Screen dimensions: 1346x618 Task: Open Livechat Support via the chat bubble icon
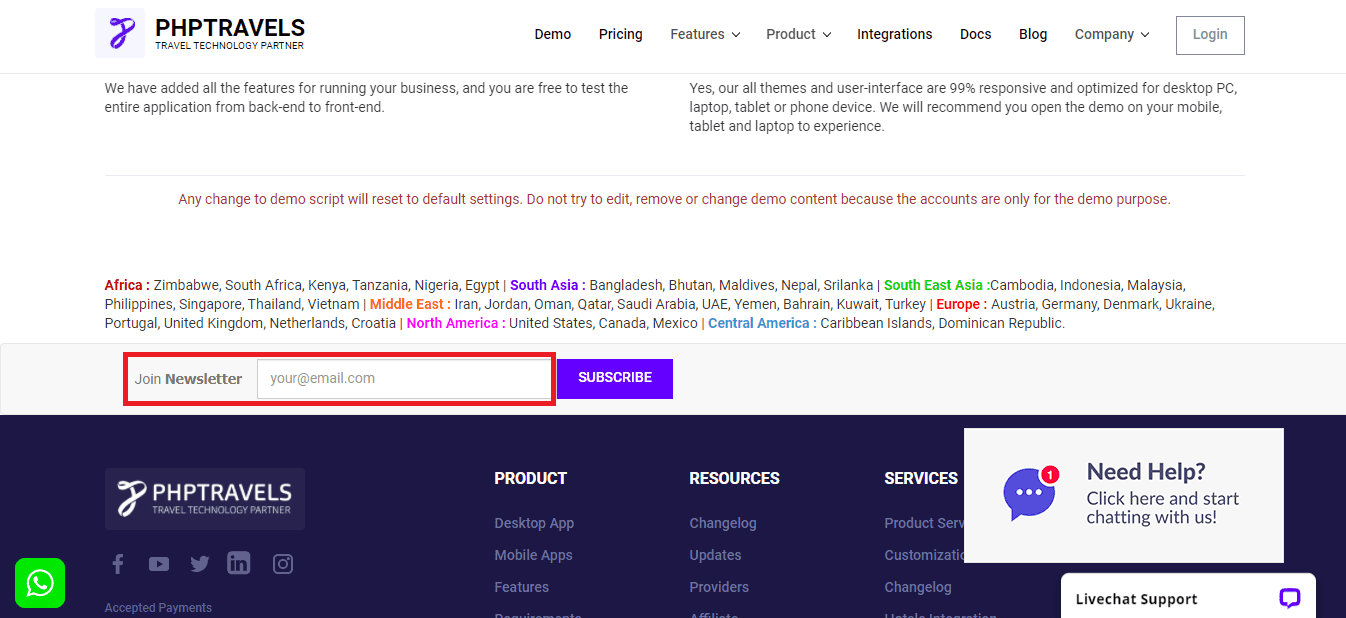(1289, 597)
